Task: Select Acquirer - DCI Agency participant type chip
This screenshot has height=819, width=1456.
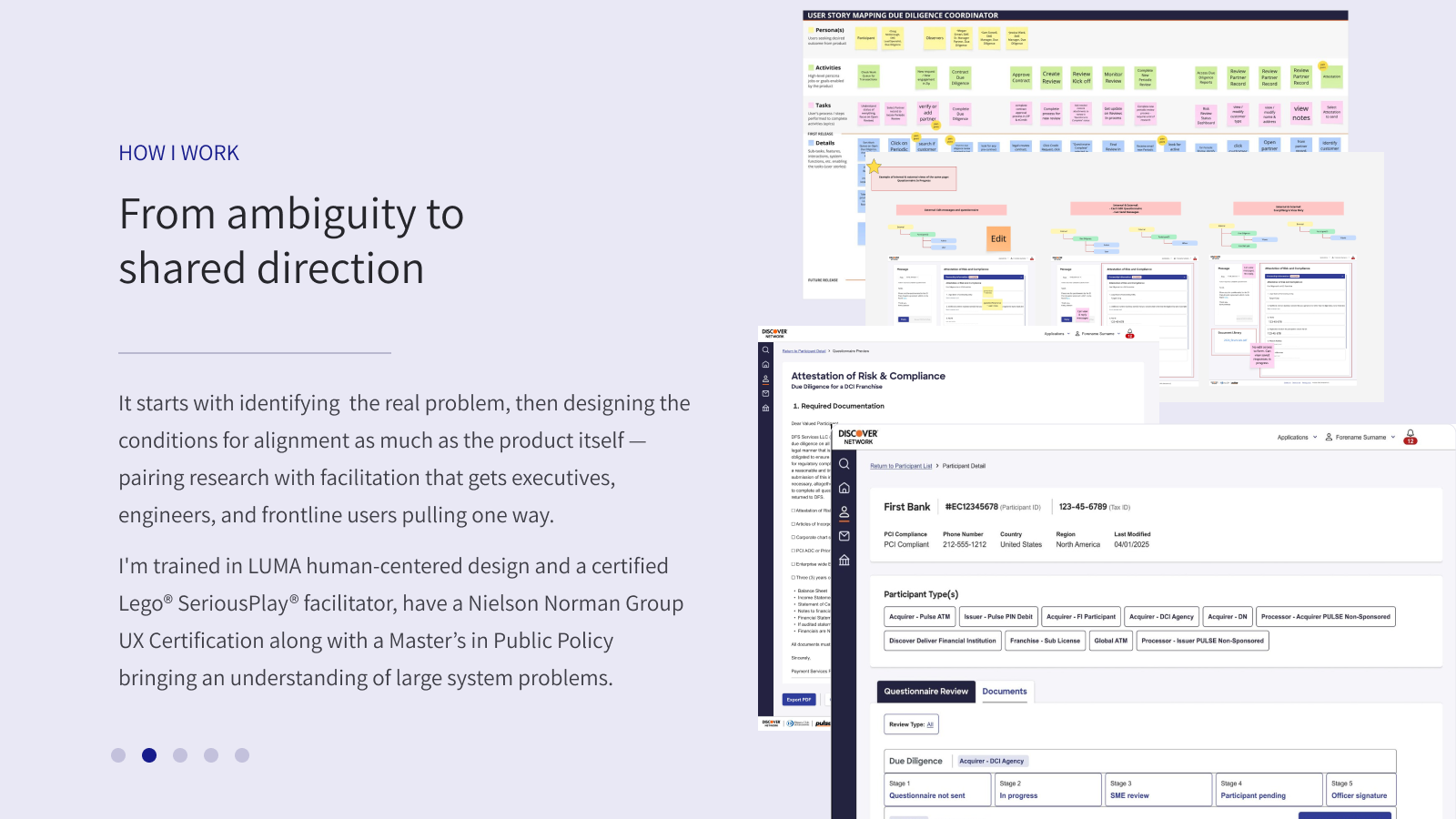Action: click(1161, 617)
